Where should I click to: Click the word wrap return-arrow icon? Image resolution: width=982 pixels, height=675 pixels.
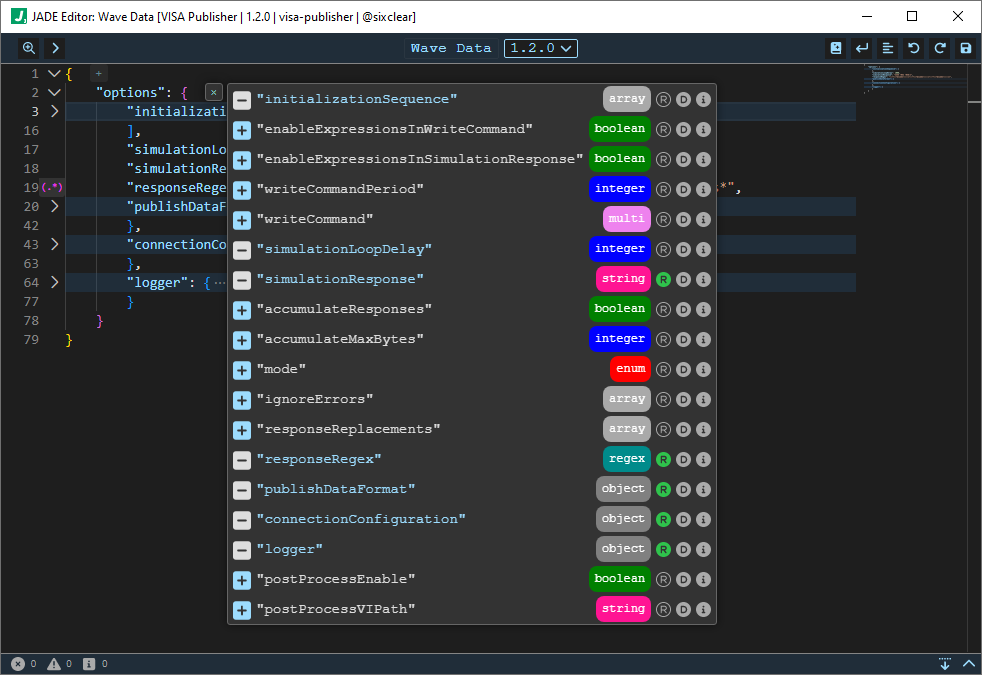[x=861, y=48]
